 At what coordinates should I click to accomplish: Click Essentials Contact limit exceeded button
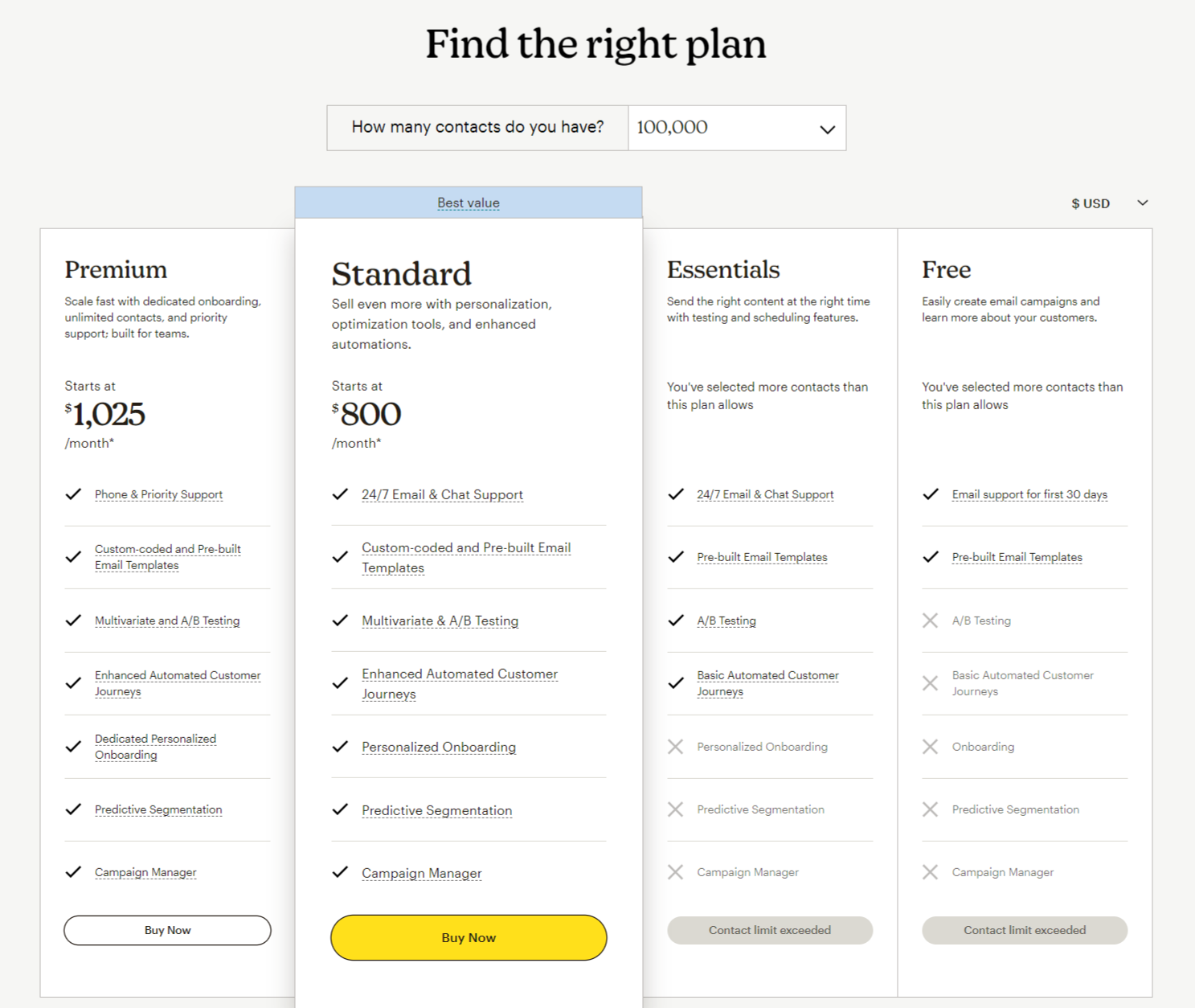pos(770,930)
